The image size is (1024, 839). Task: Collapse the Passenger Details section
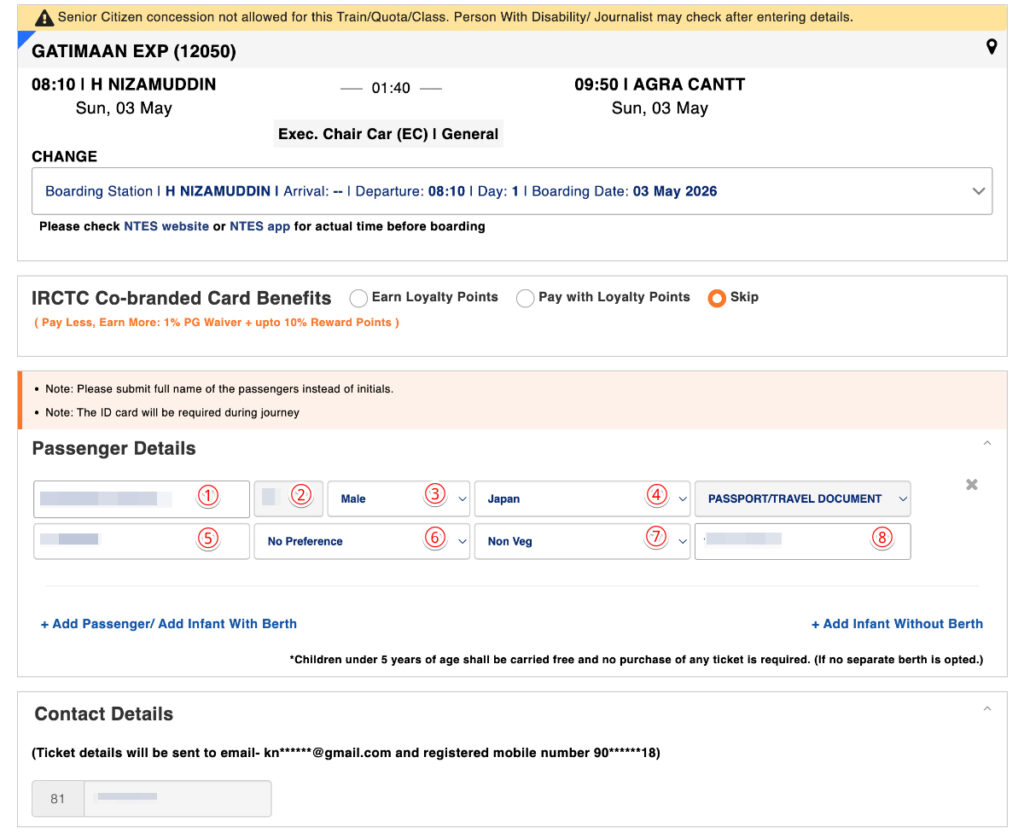[987, 443]
